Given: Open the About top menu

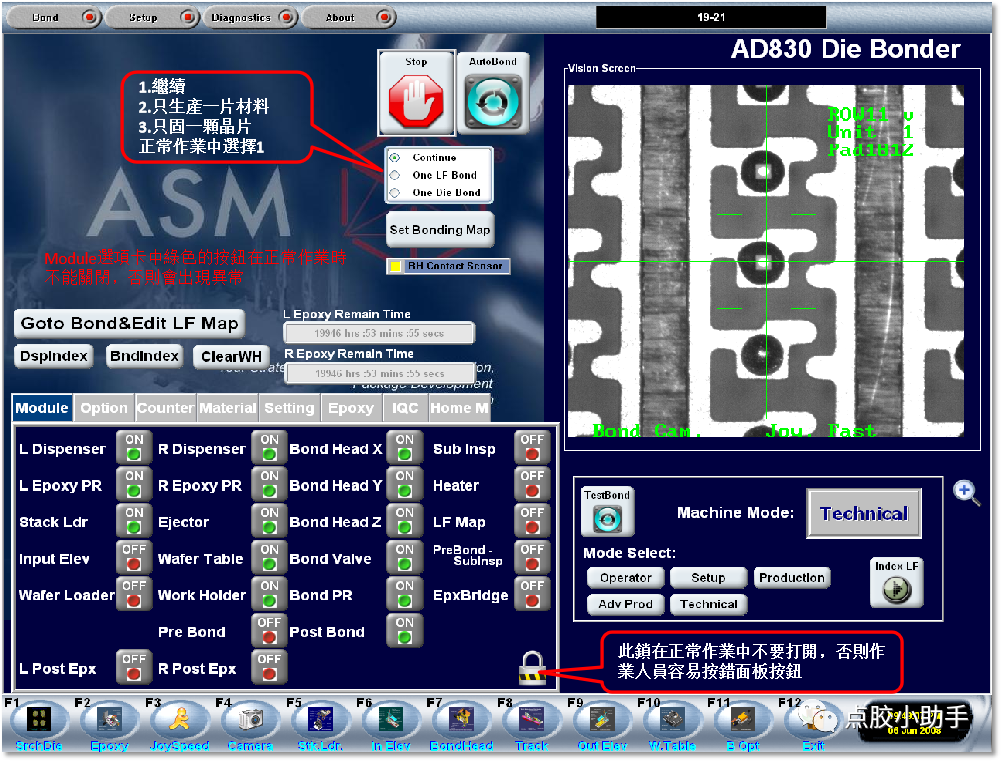Looking at the screenshot, I should [x=349, y=17].
